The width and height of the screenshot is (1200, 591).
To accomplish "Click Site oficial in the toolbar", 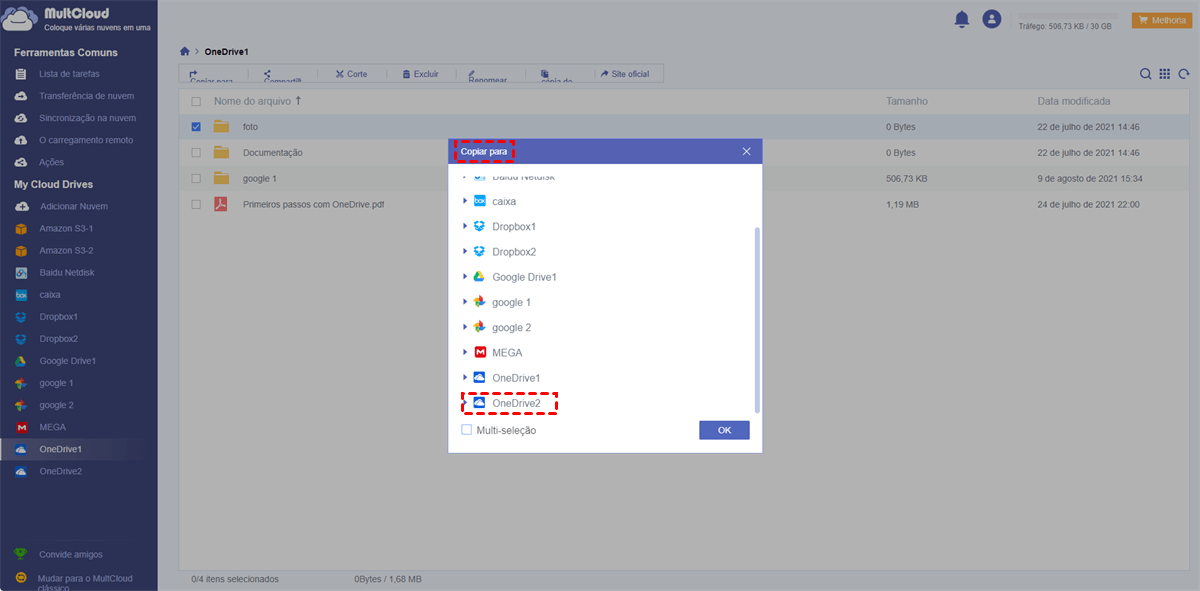I will click(625, 74).
